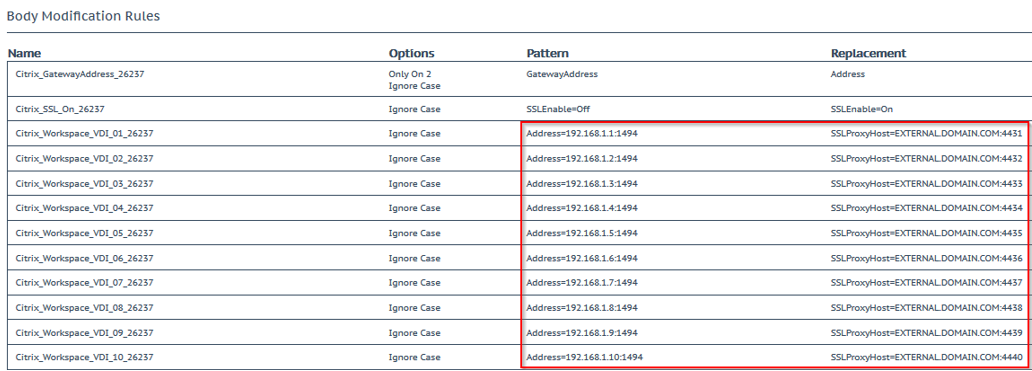Screen dimensions: 1032x371
Task: Click the pattern Address=192.168.1.10:1494
Action: pos(584,357)
